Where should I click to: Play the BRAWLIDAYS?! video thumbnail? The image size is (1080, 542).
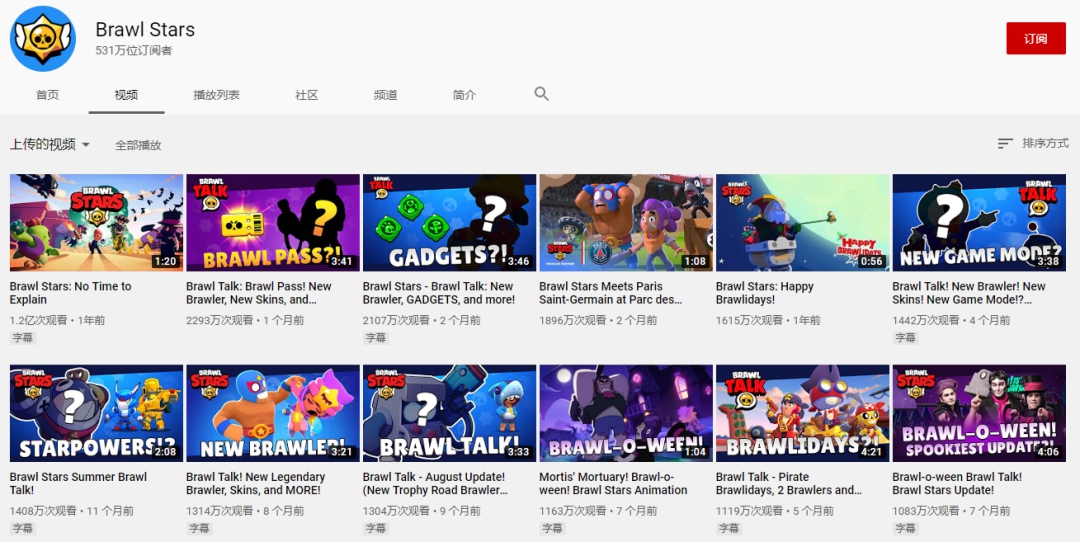802,413
